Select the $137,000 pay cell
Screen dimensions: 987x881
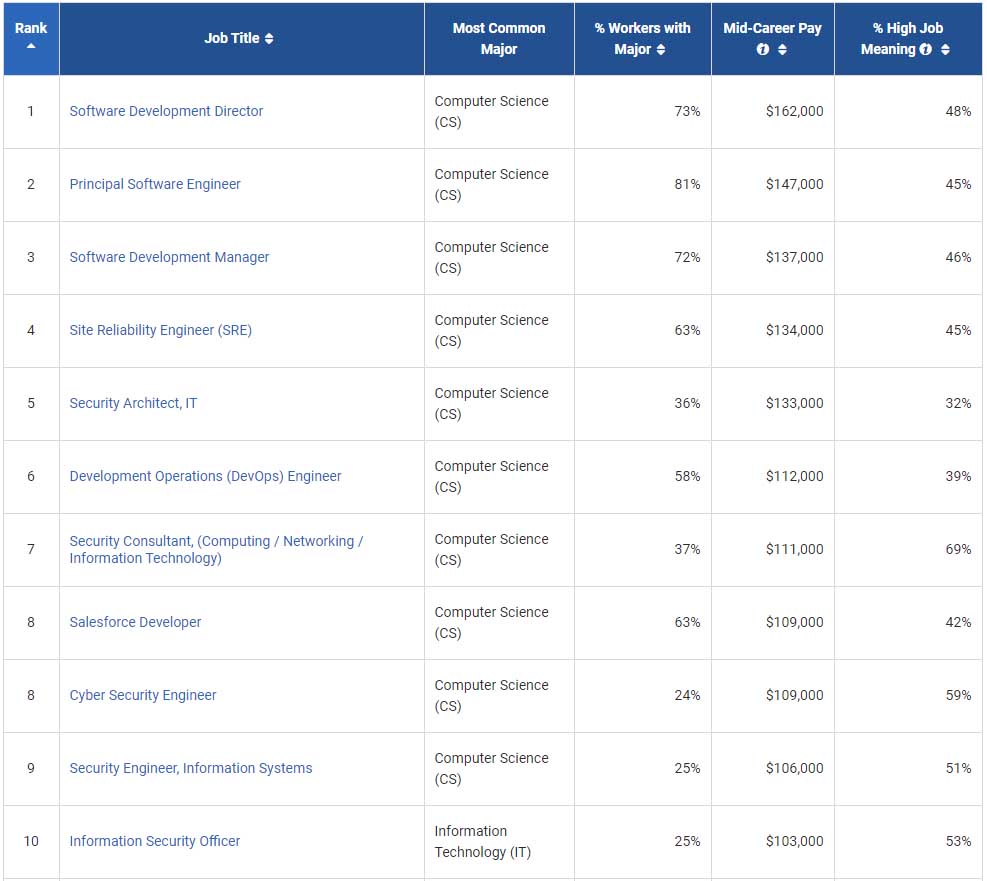coord(773,257)
